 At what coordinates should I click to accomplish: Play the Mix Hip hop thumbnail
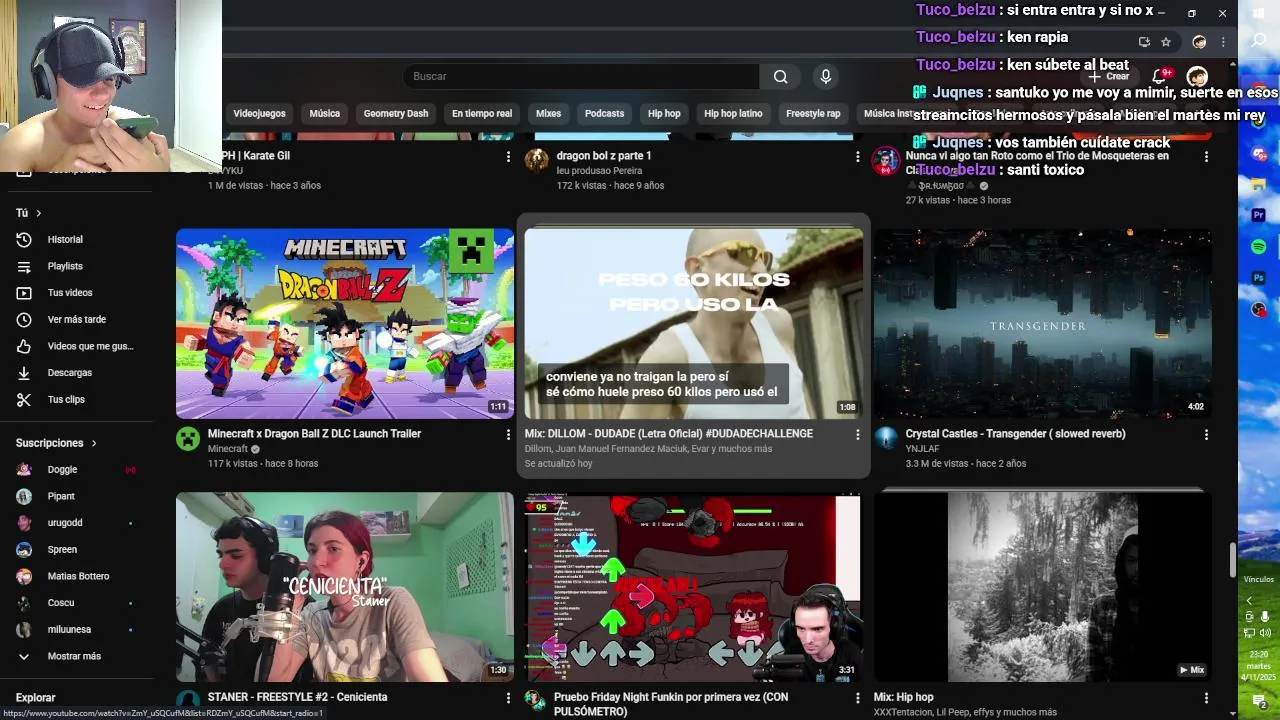(1042, 587)
